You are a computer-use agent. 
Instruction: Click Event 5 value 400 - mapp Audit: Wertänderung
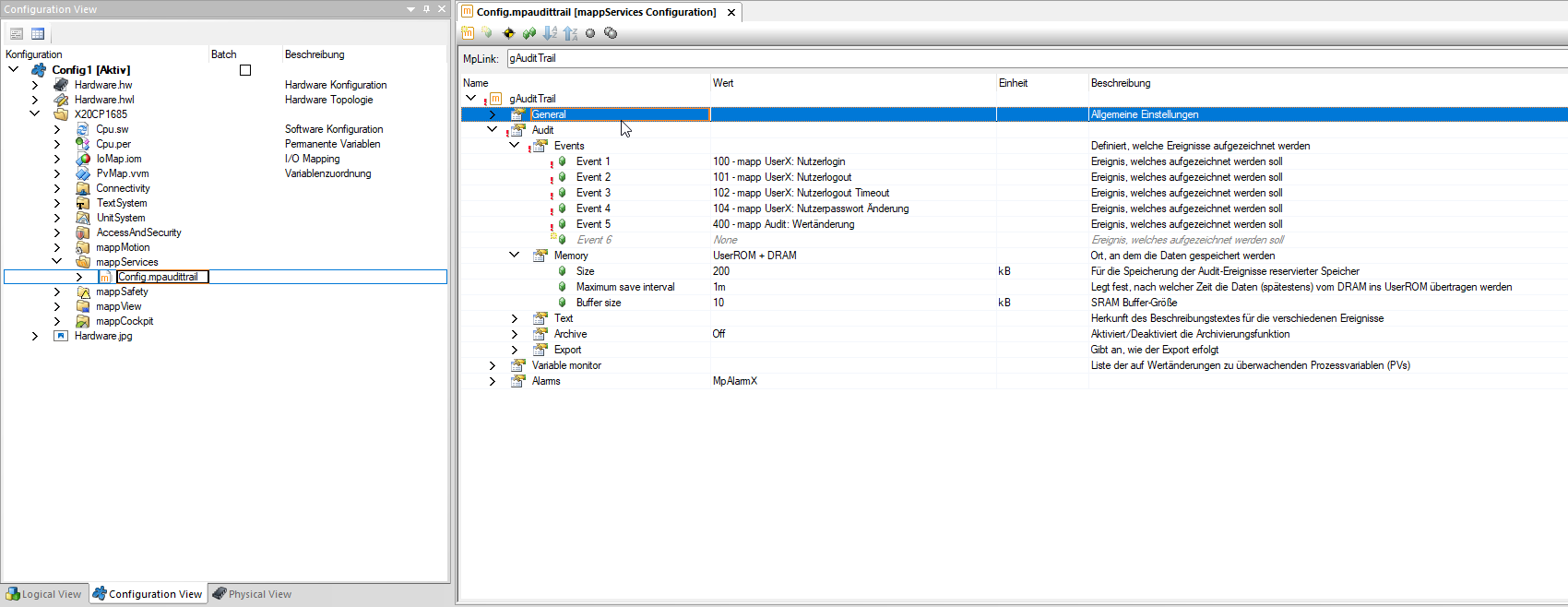coord(784,224)
